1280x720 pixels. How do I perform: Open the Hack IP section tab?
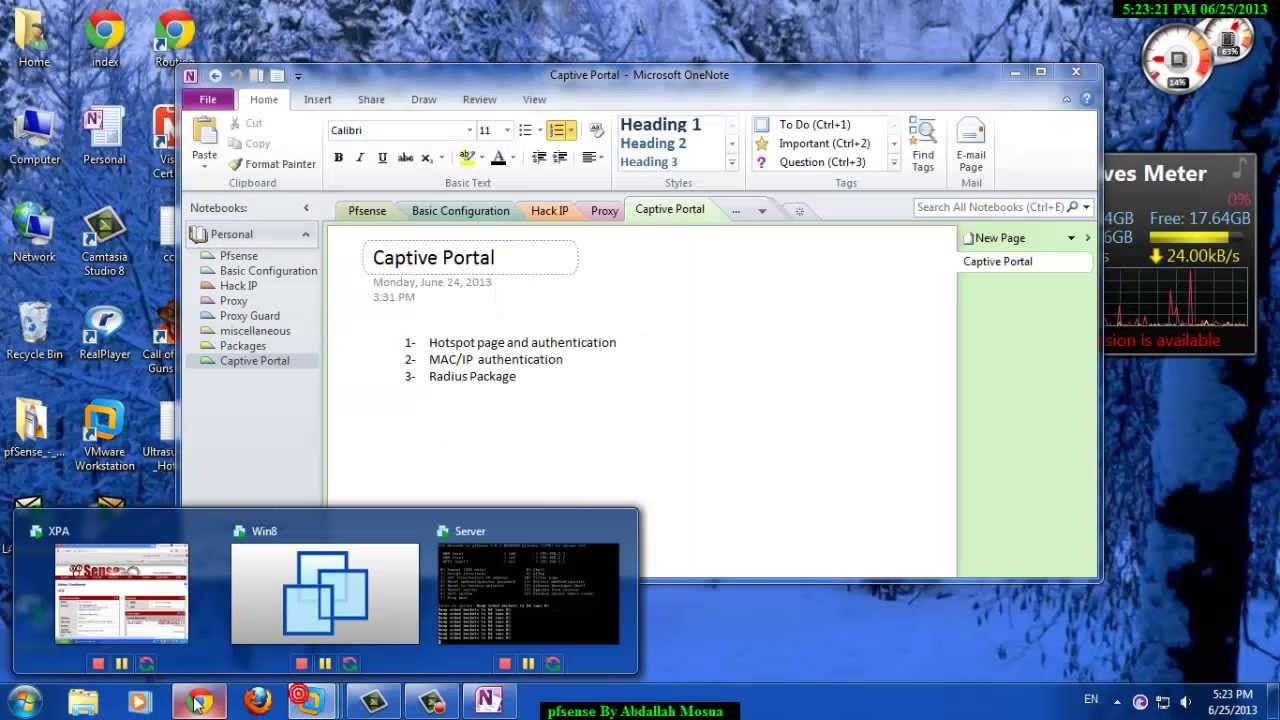[x=549, y=211]
